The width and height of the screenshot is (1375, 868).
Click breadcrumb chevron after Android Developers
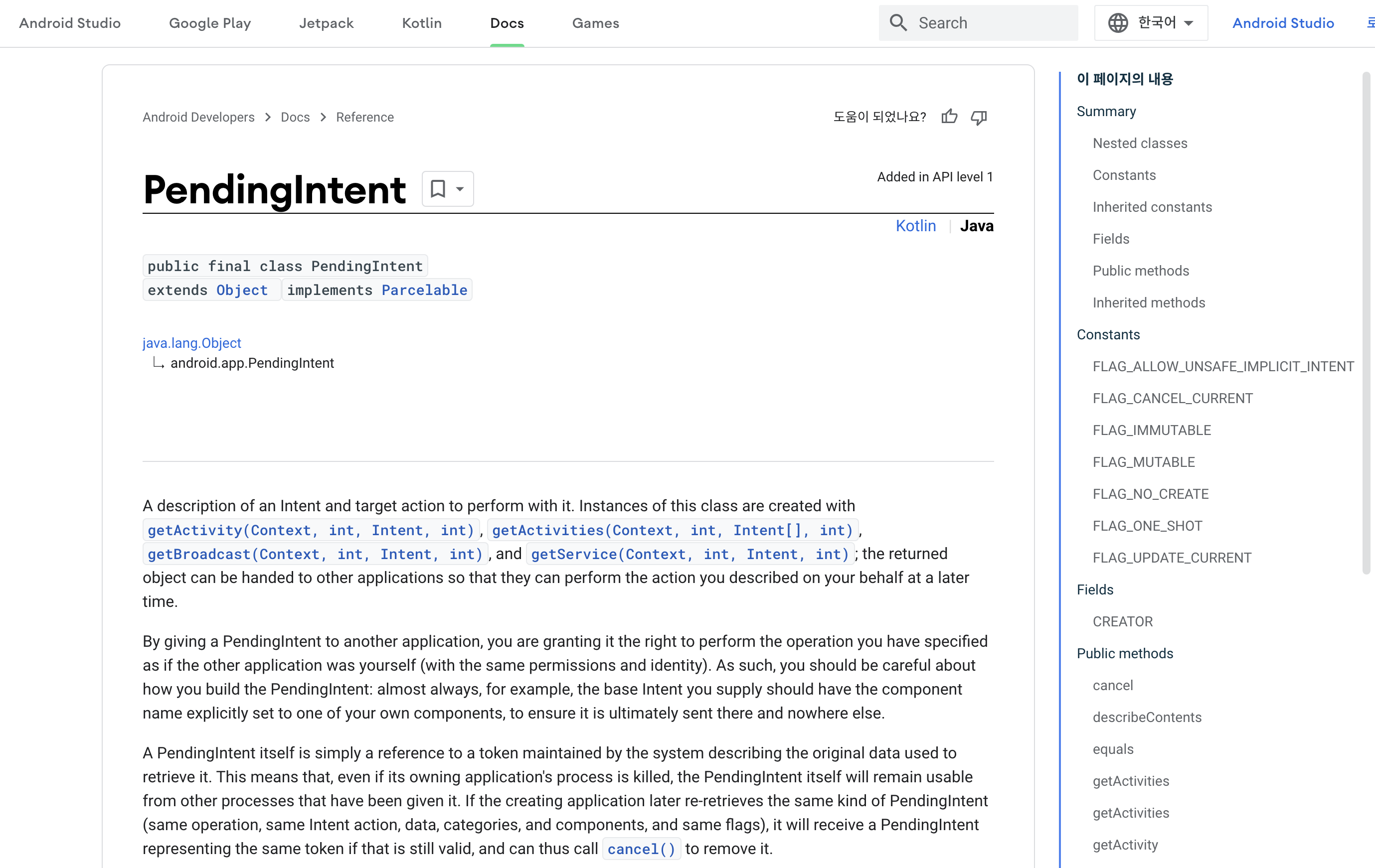click(x=268, y=117)
